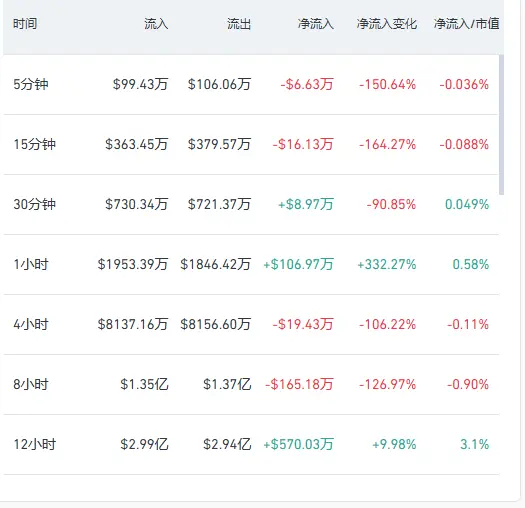
Task: Click the vertical scrollbar thumb
Action: 501,125
